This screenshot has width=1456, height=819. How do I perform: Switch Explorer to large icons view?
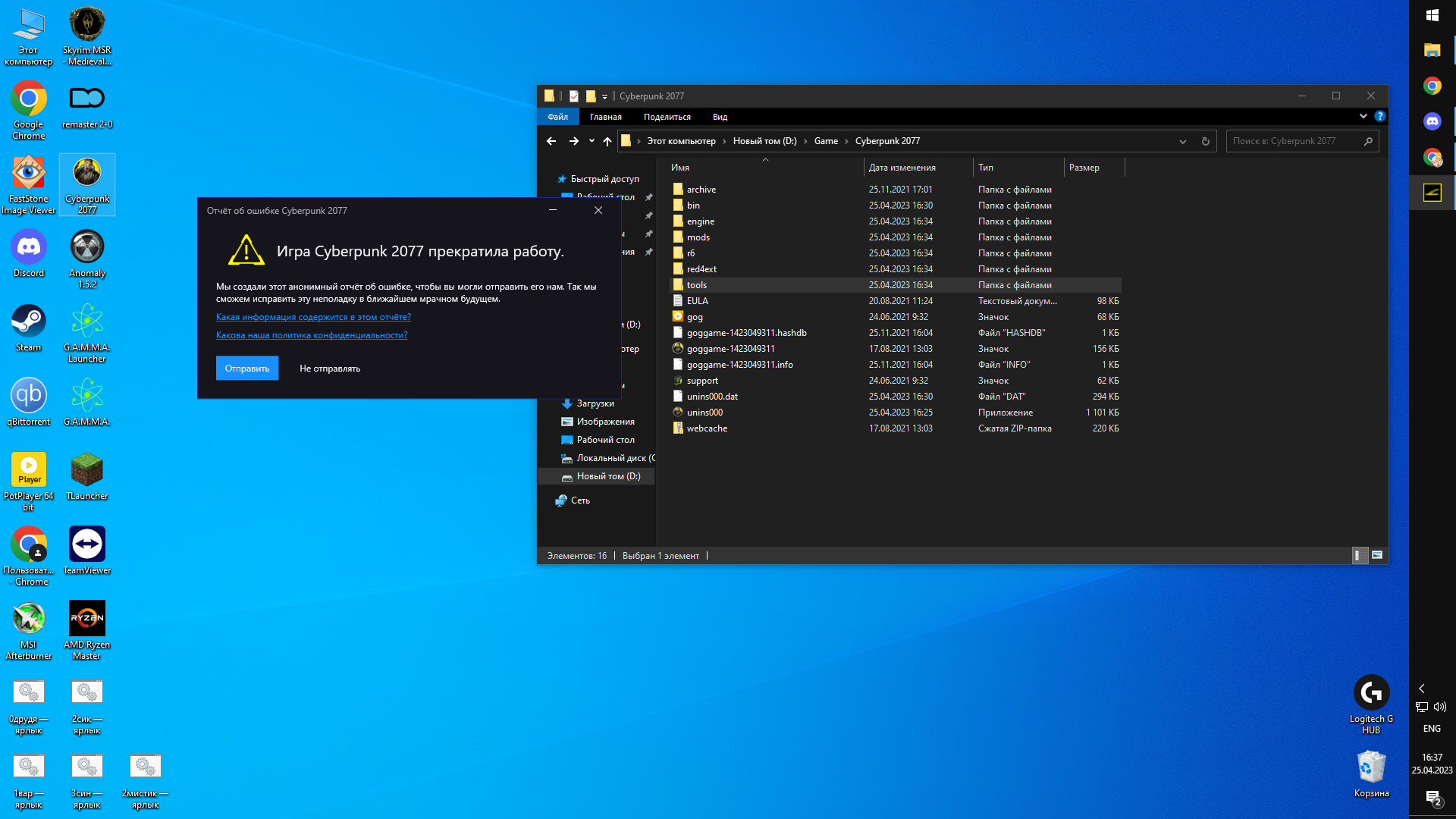click(x=1377, y=555)
